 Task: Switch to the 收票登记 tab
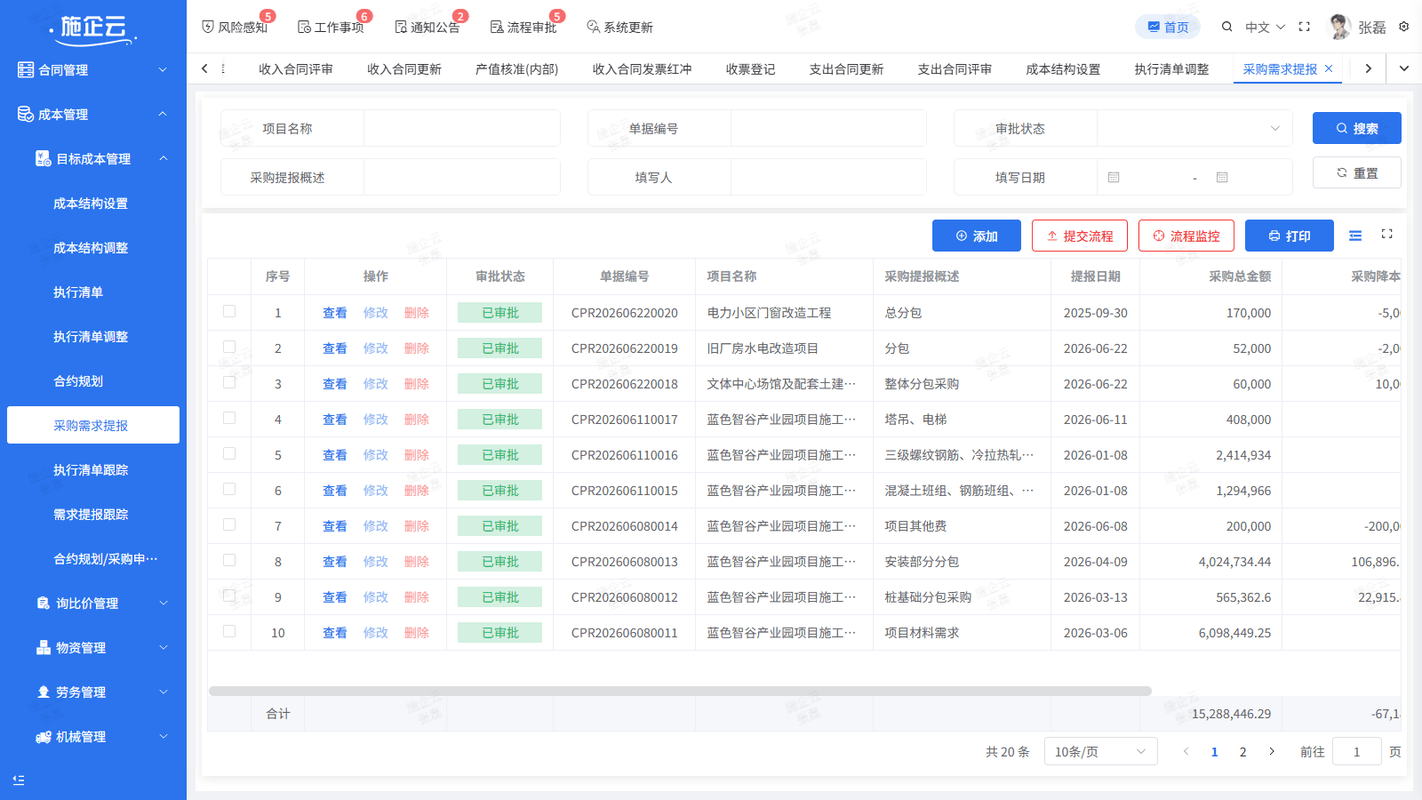[x=750, y=69]
